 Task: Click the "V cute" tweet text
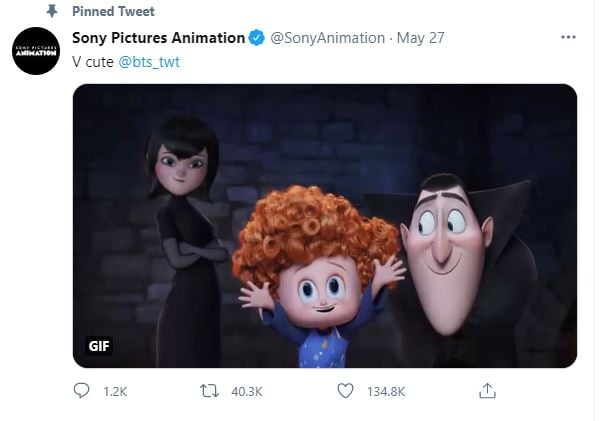(x=93, y=62)
